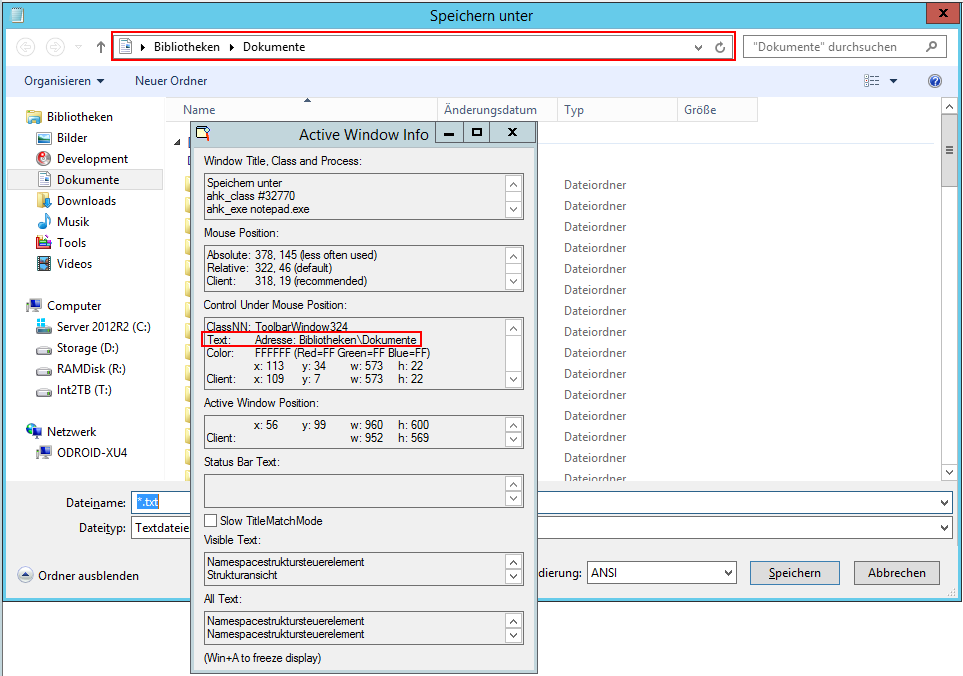This screenshot has width=963, height=676.
Task: Click the Up arrow navigation icon
Action: point(101,47)
